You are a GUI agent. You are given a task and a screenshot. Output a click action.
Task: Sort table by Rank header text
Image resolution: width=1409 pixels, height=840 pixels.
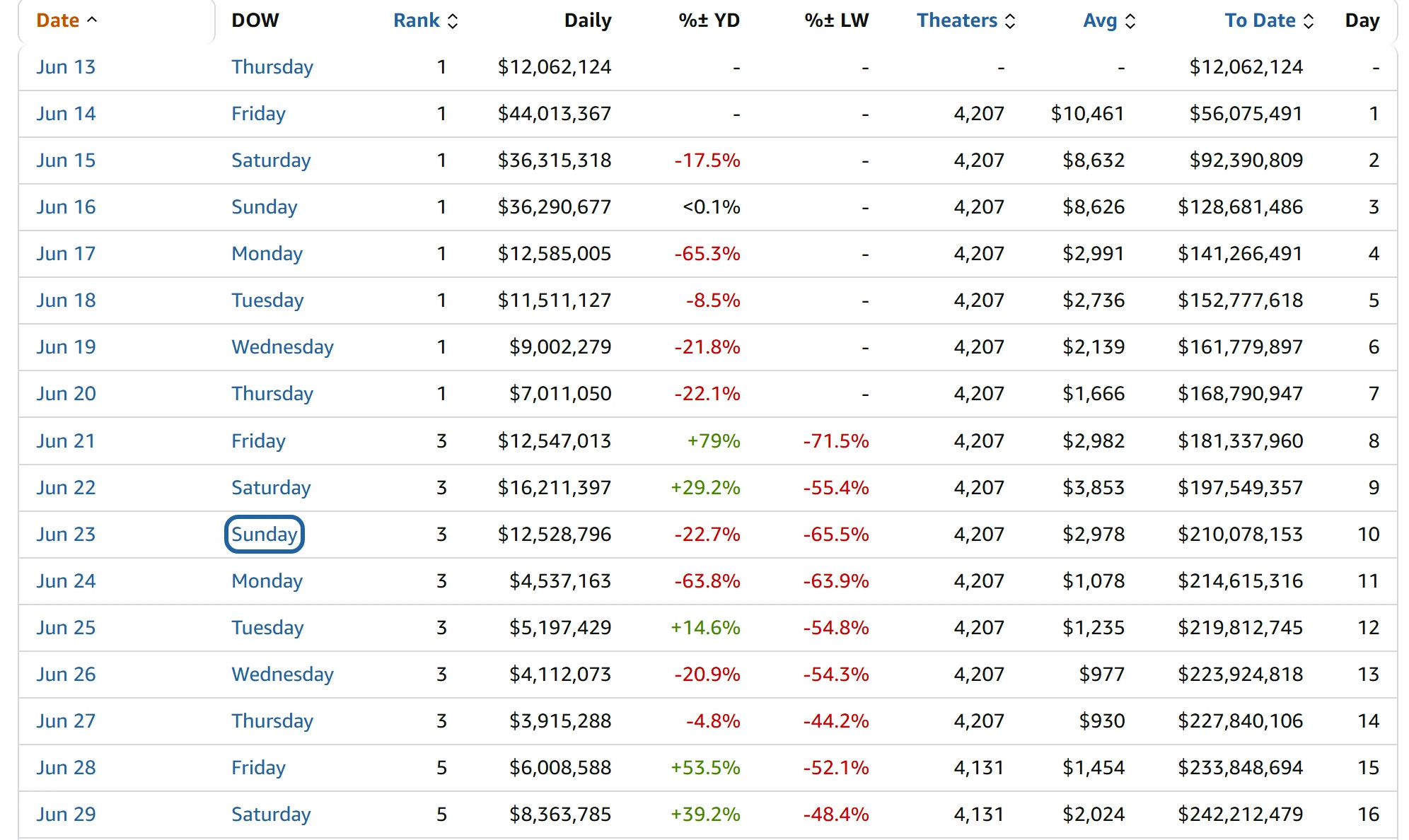pyautogui.click(x=417, y=21)
